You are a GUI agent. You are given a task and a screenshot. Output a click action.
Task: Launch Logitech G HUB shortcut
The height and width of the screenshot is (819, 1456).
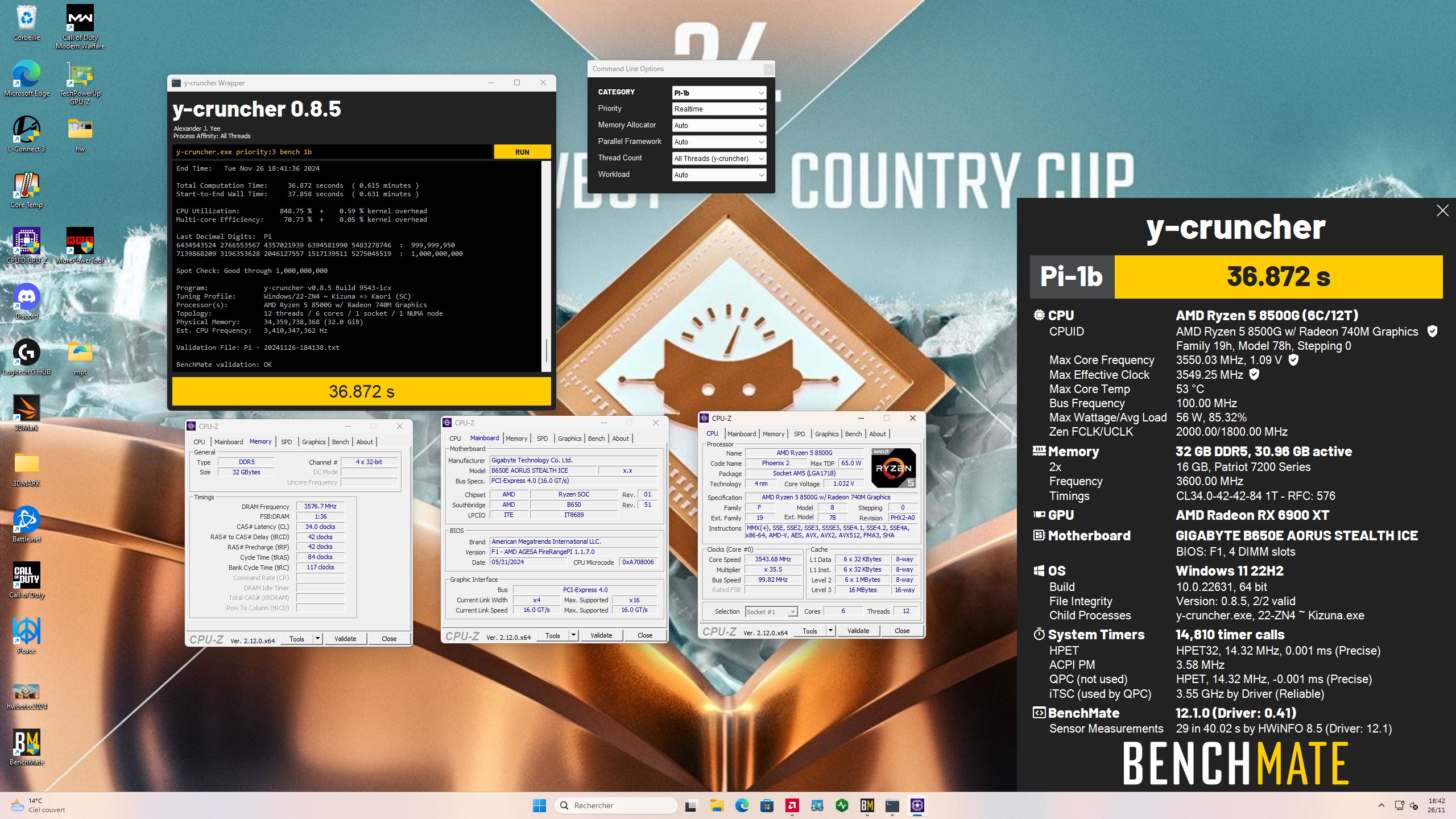click(26, 357)
